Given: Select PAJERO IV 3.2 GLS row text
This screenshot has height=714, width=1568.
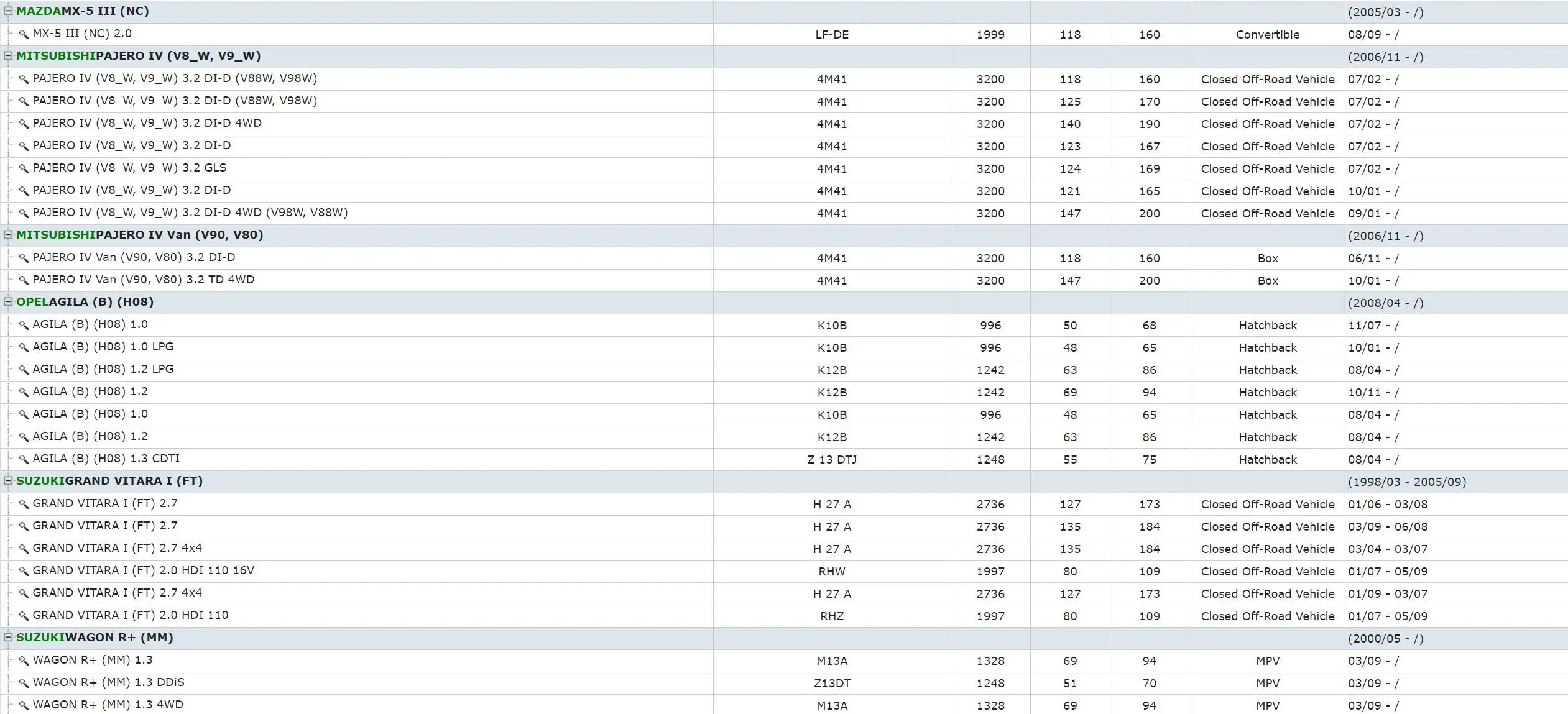Looking at the screenshot, I should click(x=129, y=168).
